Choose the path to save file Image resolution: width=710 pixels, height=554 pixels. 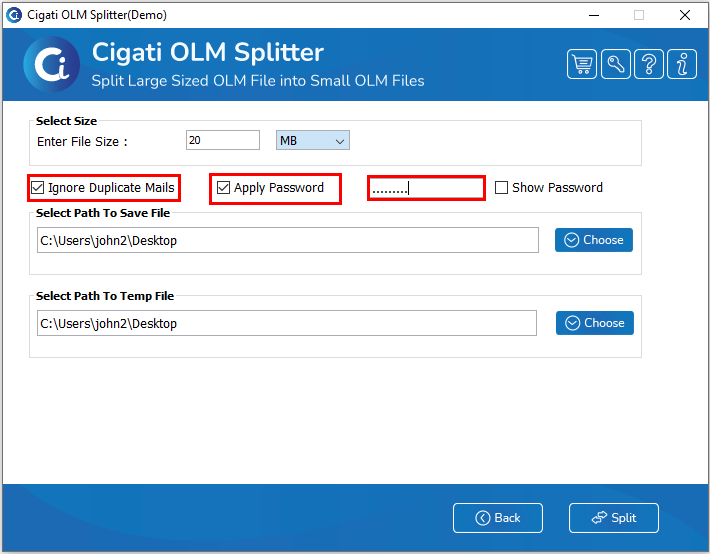tap(594, 240)
